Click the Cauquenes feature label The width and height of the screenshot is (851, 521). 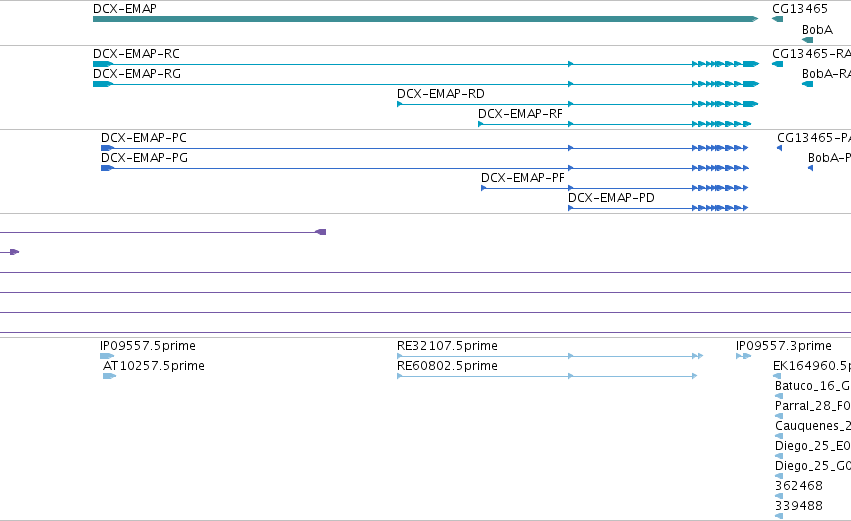click(x=812, y=426)
